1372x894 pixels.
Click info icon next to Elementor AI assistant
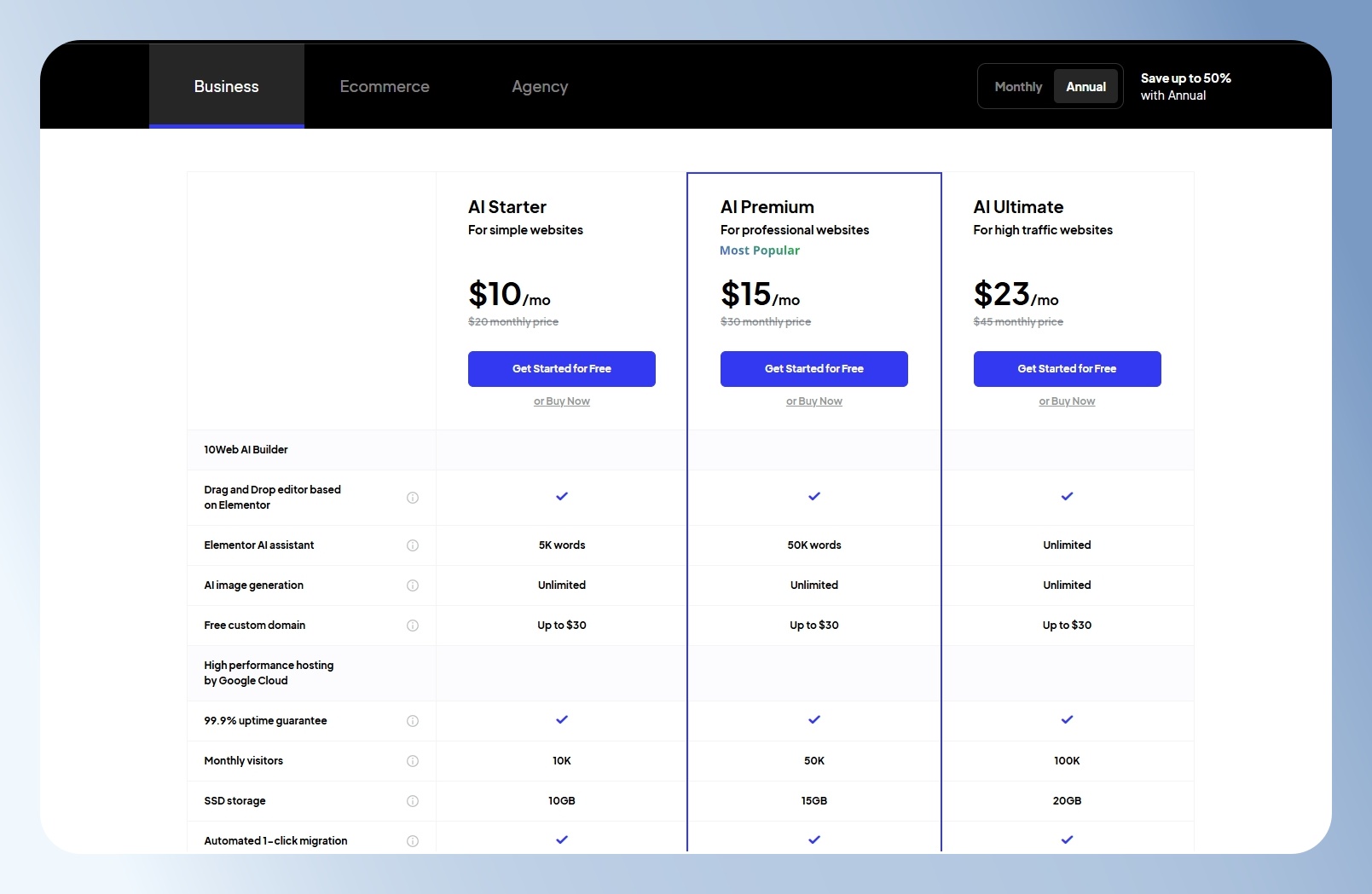click(x=413, y=545)
